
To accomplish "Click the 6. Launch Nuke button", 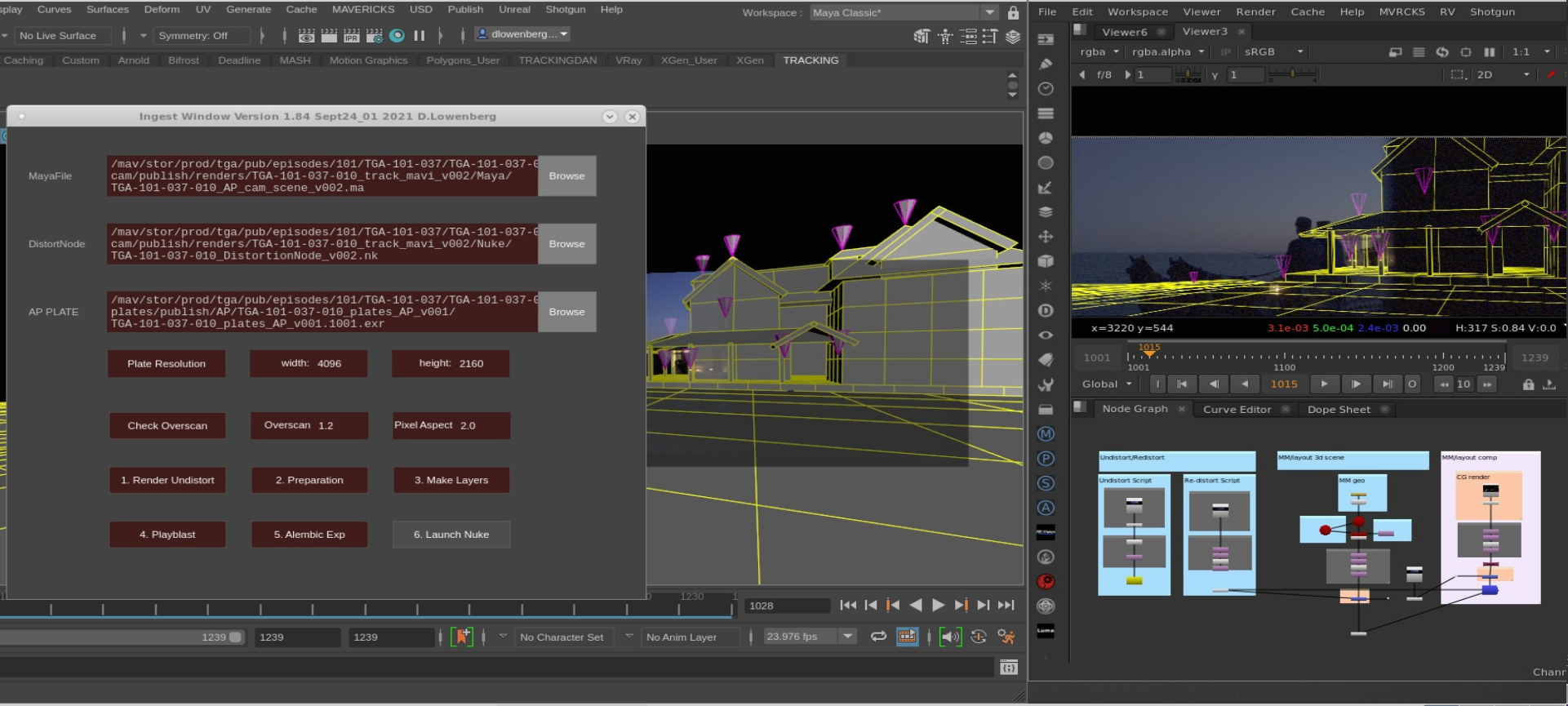I will tap(451, 535).
